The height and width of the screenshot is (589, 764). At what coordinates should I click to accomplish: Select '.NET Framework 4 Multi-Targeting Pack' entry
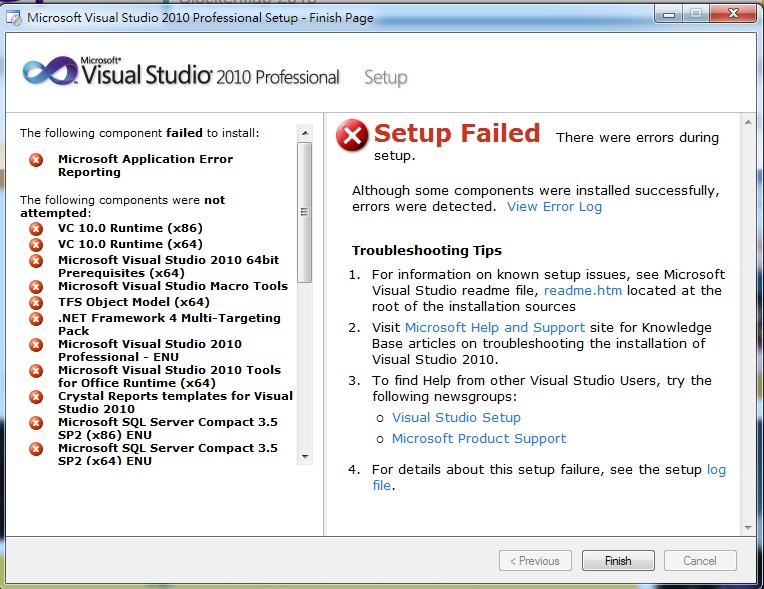pos(169,324)
